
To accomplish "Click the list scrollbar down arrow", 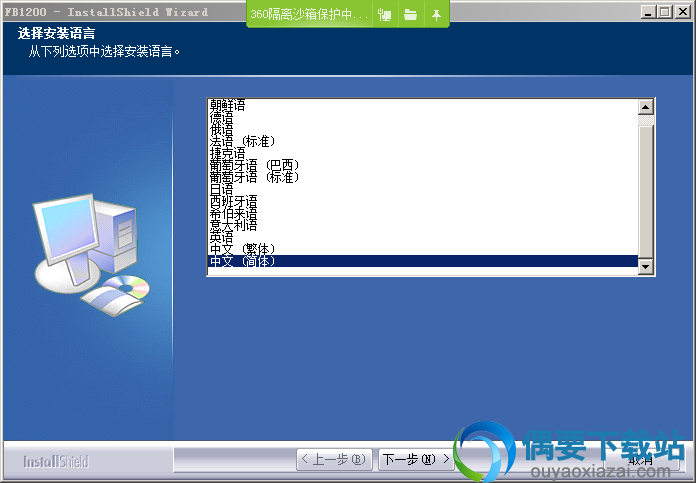I will pos(645,267).
